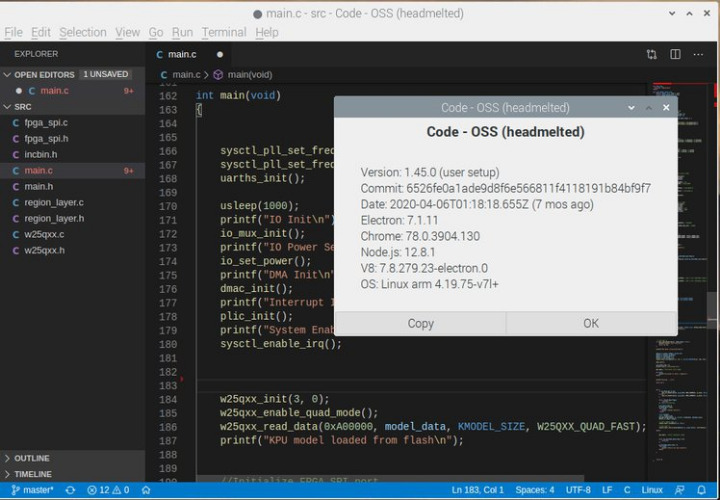The width and height of the screenshot is (720, 500).
Task: Select main.c under Open Editors
Action: 73,90
